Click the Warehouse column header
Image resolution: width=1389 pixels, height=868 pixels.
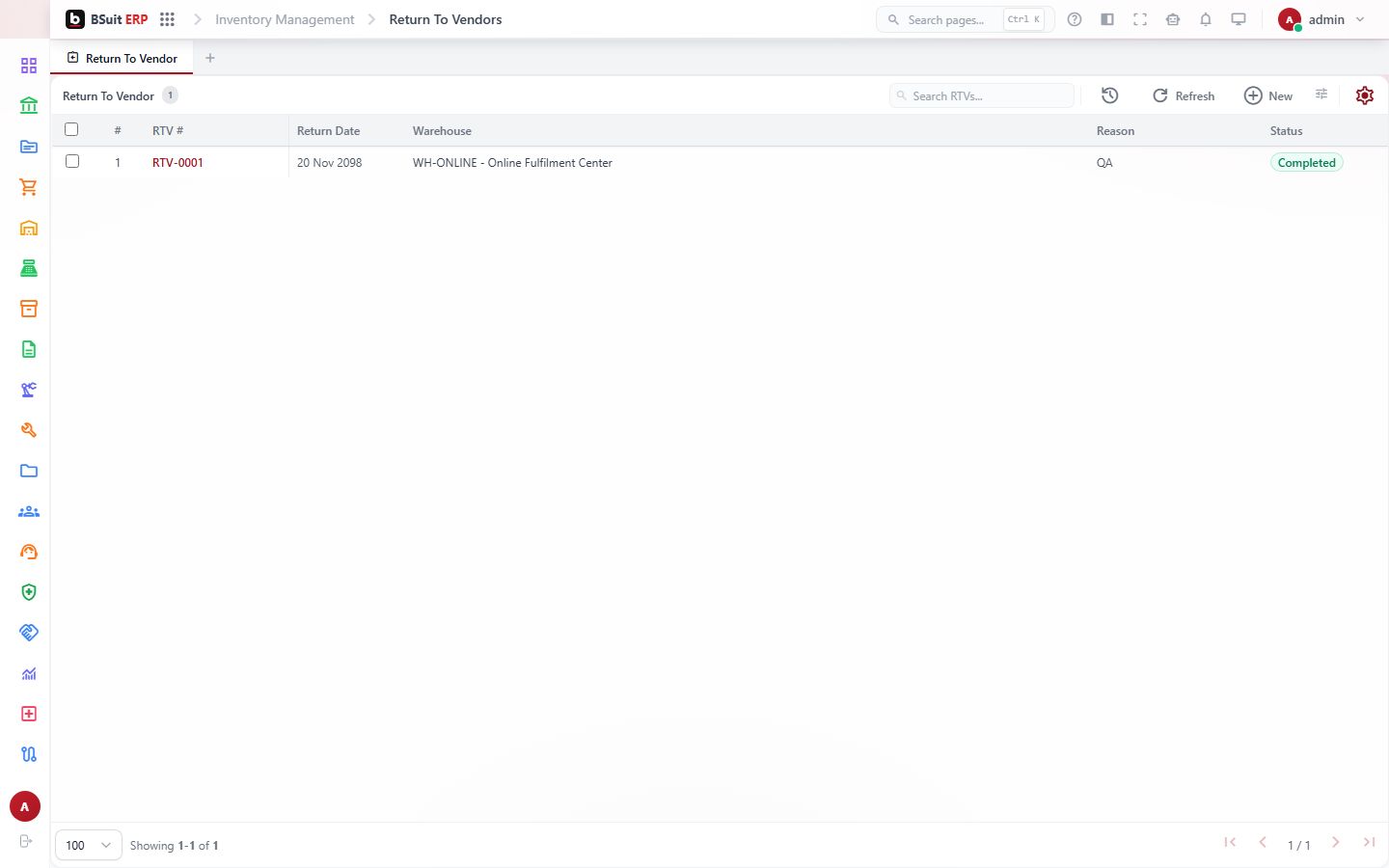442,130
